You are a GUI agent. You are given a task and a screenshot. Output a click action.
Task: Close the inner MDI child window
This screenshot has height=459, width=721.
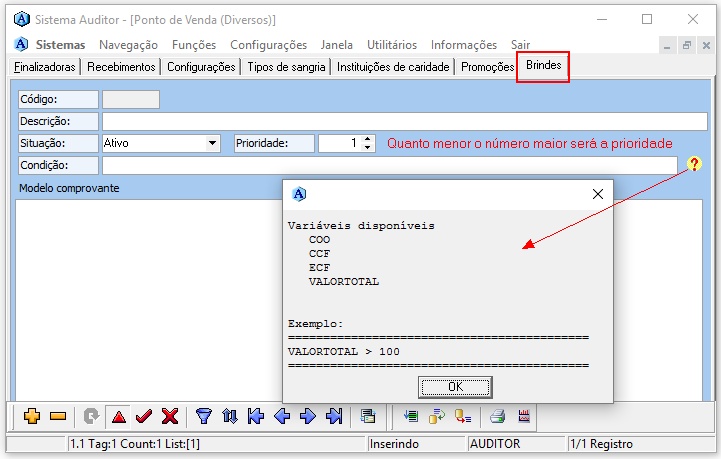coord(706,45)
